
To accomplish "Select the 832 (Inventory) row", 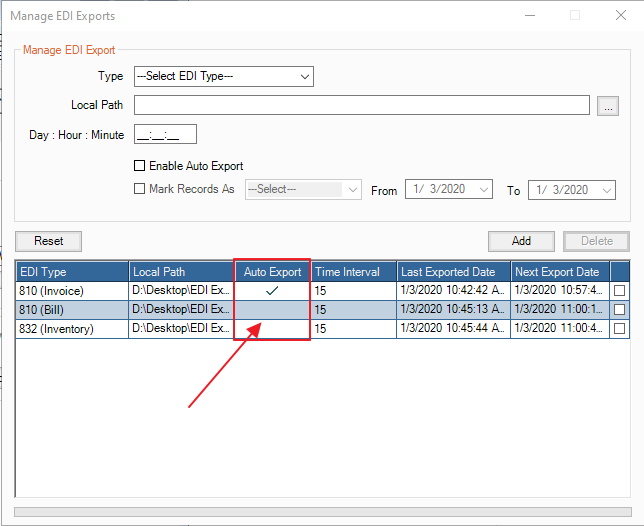I will click(x=72, y=329).
